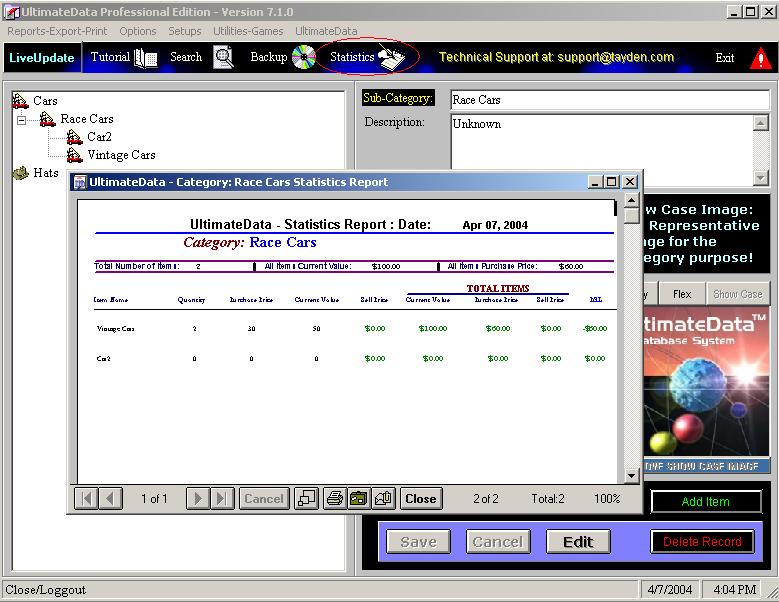Close the statistics report with Close button
The width and height of the screenshot is (779, 602).
click(421, 498)
